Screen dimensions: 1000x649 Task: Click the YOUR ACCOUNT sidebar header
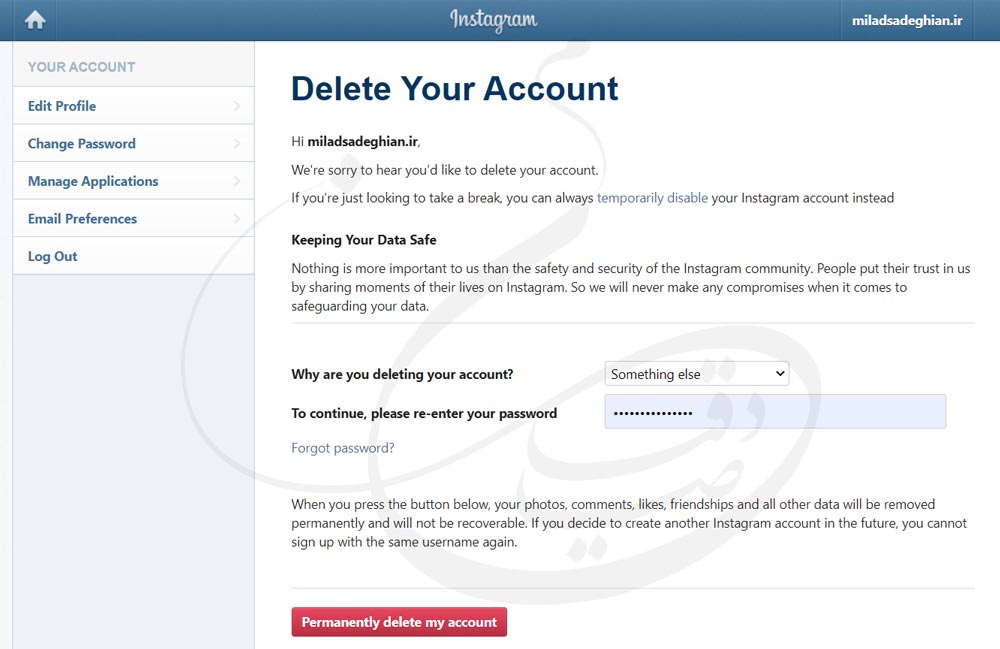tap(81, 67)
